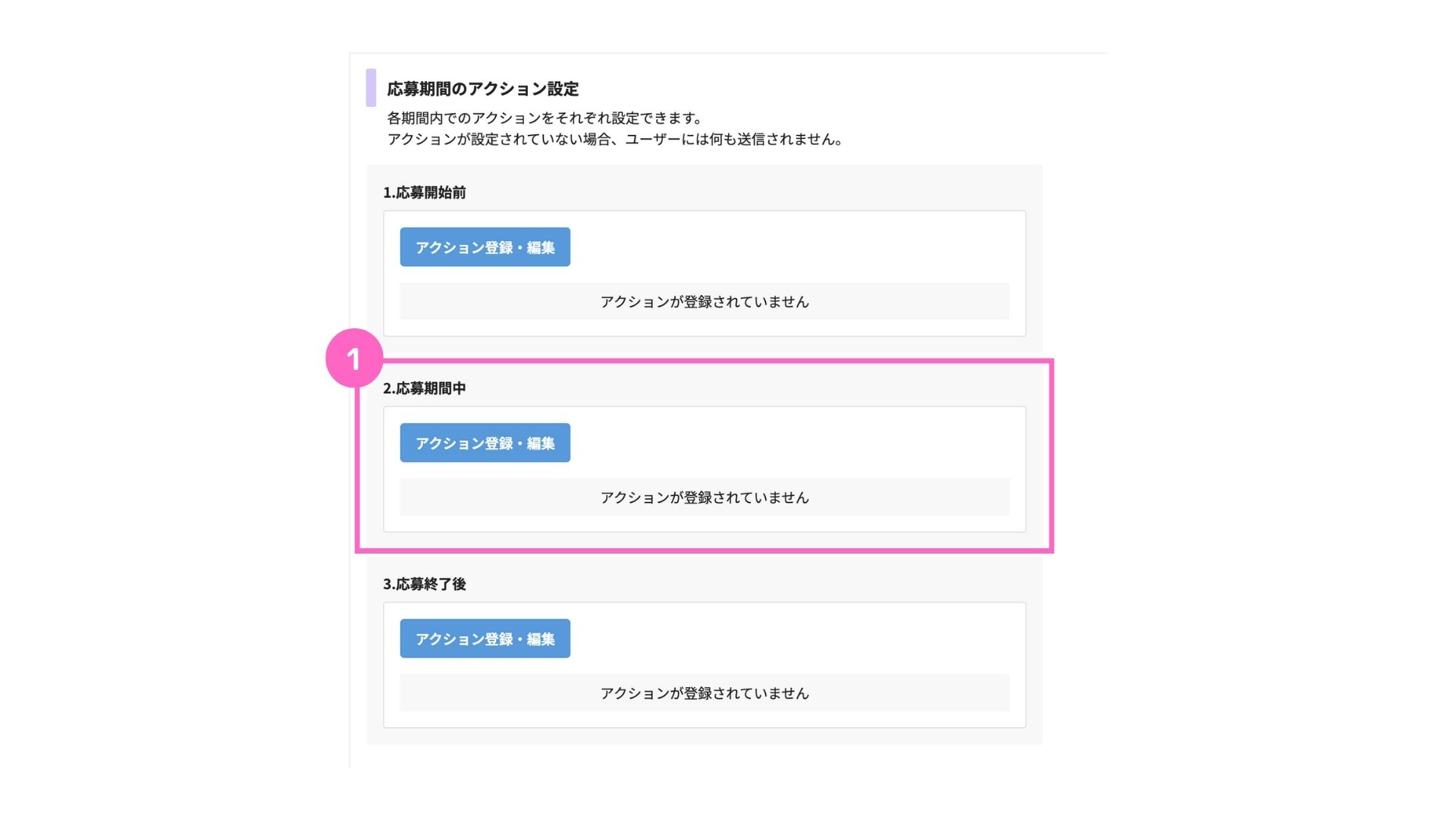Click the no-actions message row under 3.応募終了後

pos(704,693)
